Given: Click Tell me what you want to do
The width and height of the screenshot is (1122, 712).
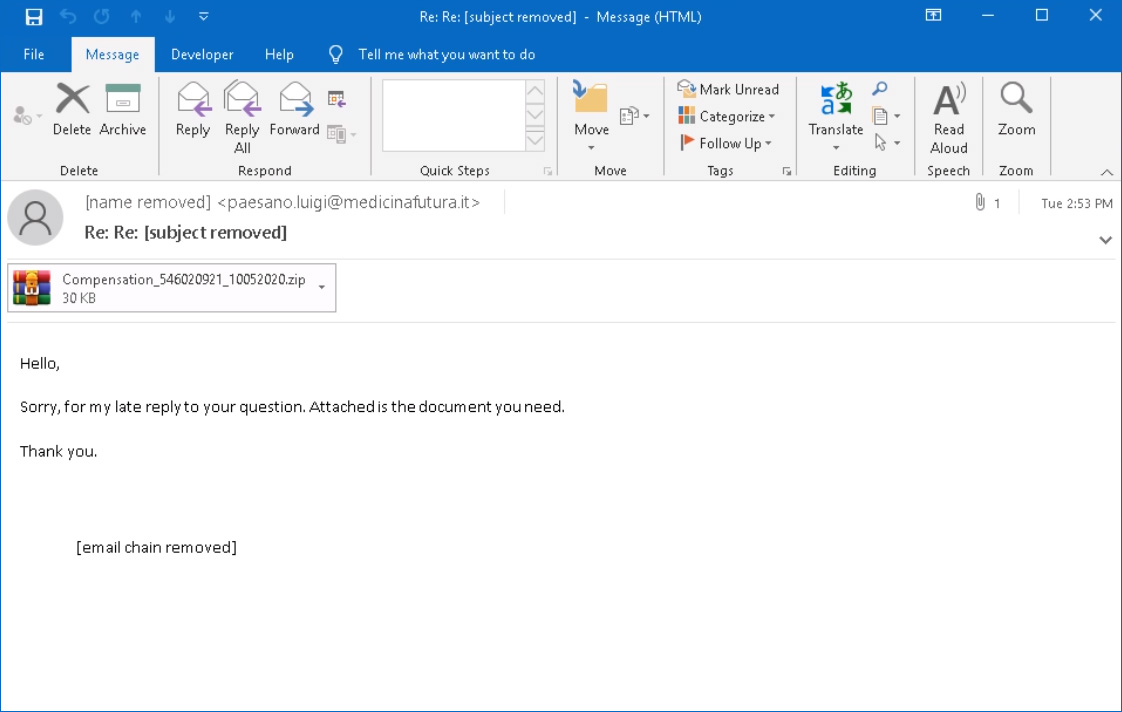Looking at the screenshot, I should [x=448, y=54].
